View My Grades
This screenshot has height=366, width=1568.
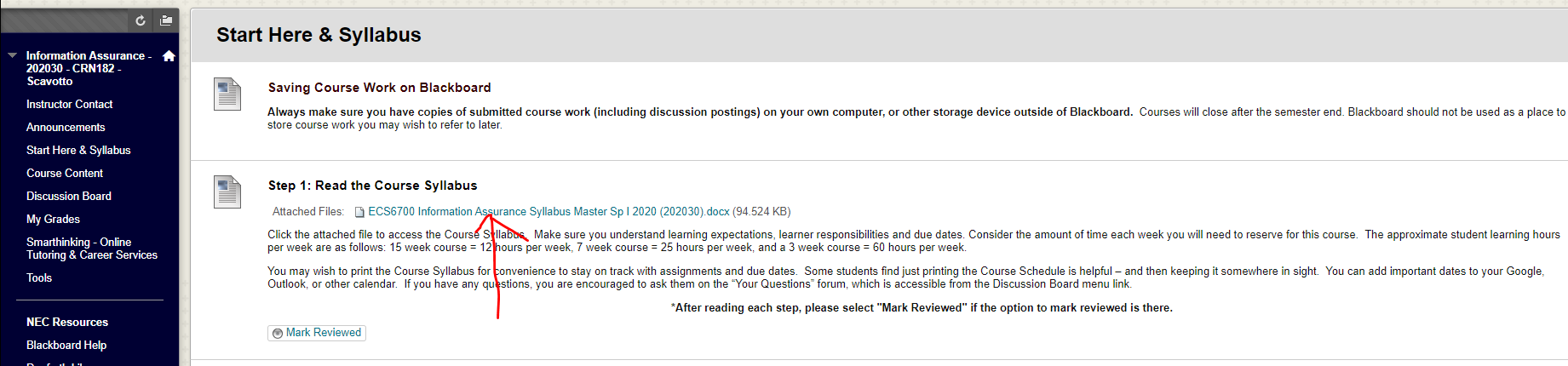pyautogui.click(x=53, y=219)
